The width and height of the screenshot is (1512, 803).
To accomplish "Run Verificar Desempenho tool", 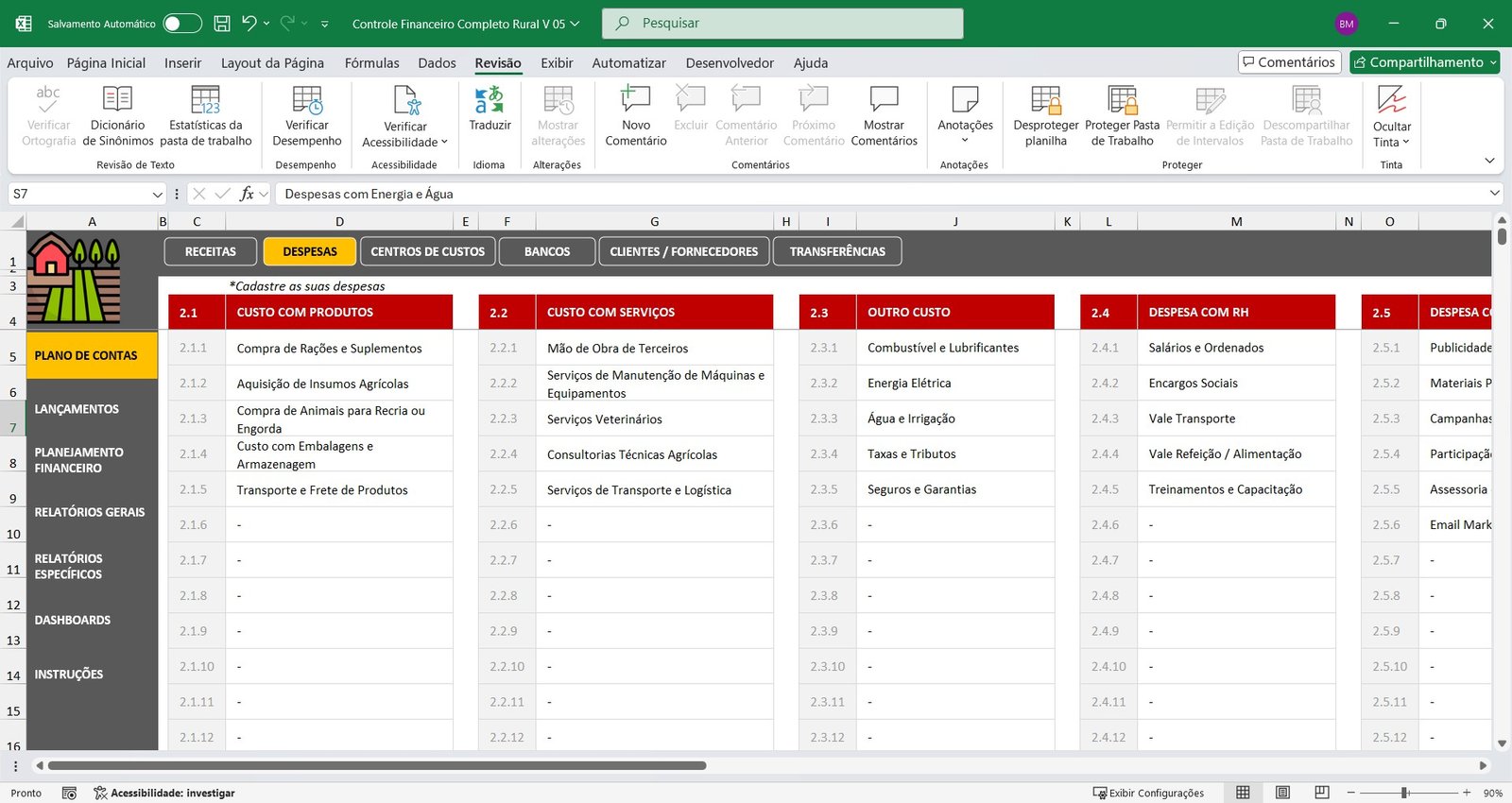I will 307,100.
